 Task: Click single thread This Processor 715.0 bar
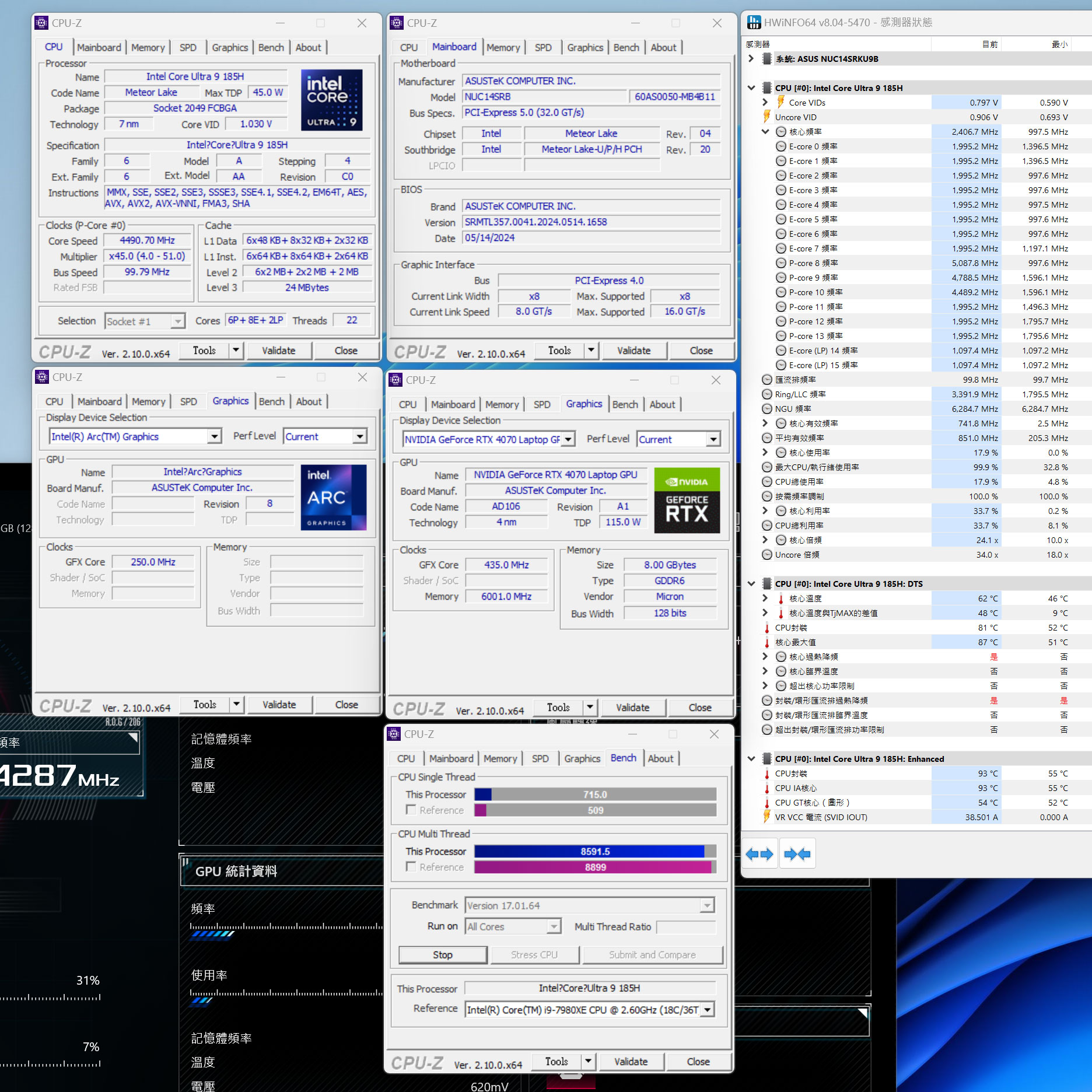pyautogui.click(x=595, y=794)
